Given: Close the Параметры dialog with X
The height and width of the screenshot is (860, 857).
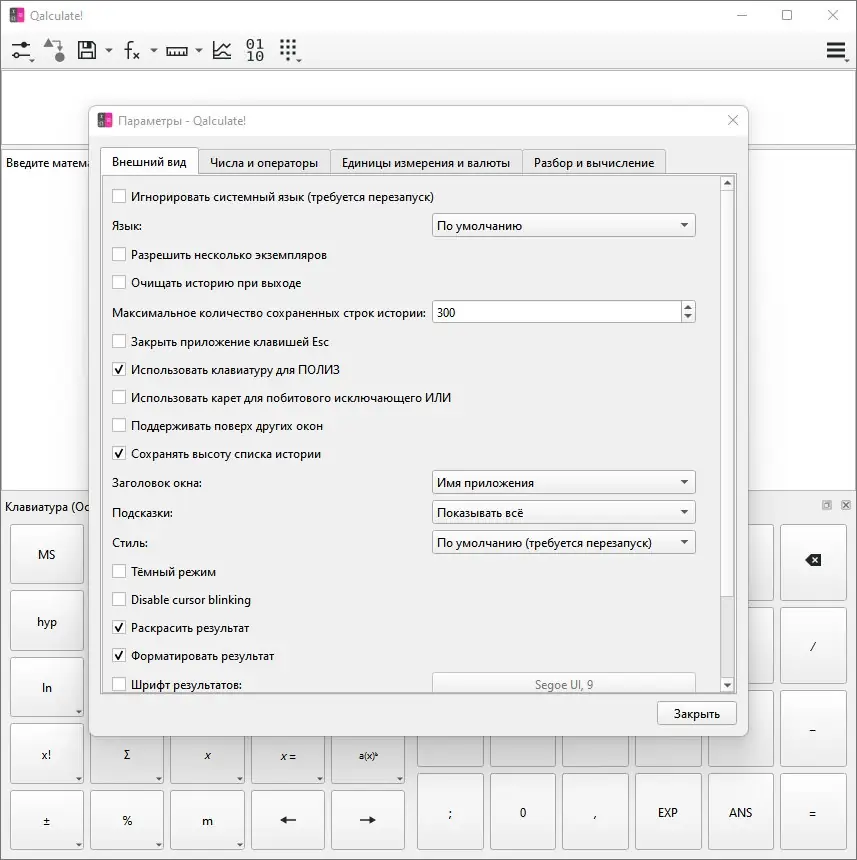Looking at the screenshot, I should point(733,120).
